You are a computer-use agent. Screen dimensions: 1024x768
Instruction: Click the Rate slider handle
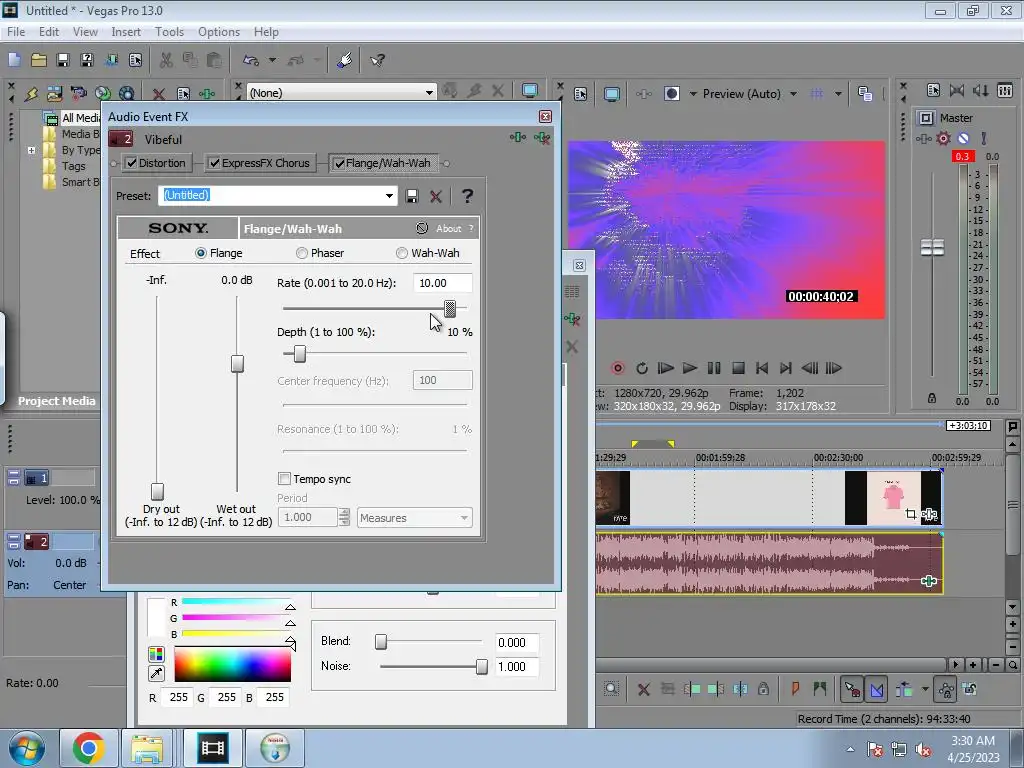450,308
